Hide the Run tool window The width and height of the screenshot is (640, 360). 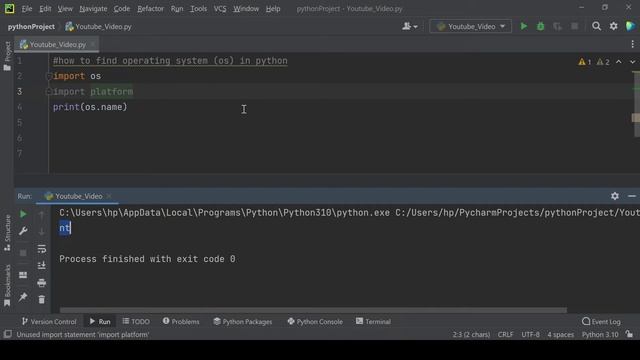(631, 196)
